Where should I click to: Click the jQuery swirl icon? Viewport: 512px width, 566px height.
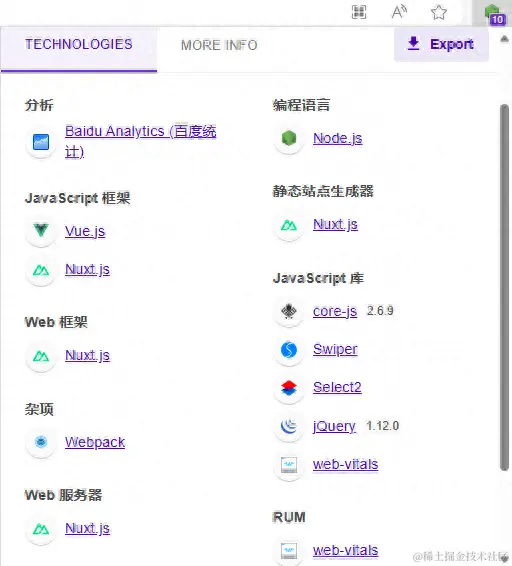pos(289,426)
